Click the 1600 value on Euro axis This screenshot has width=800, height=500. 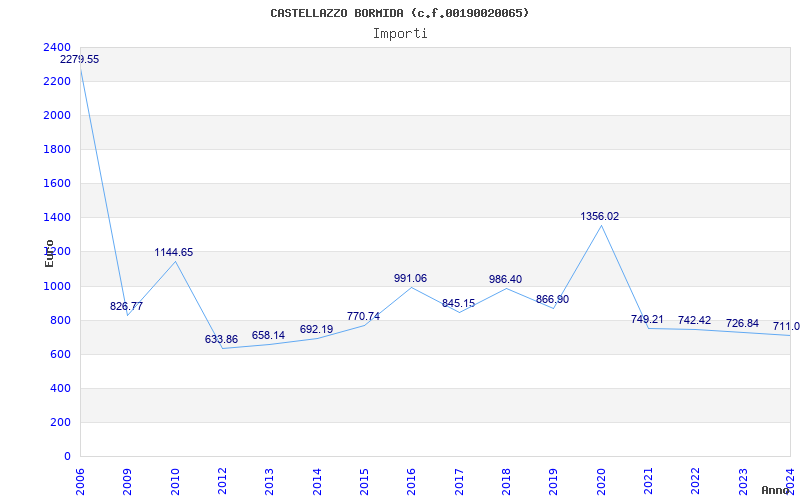(x=57, y=184)
